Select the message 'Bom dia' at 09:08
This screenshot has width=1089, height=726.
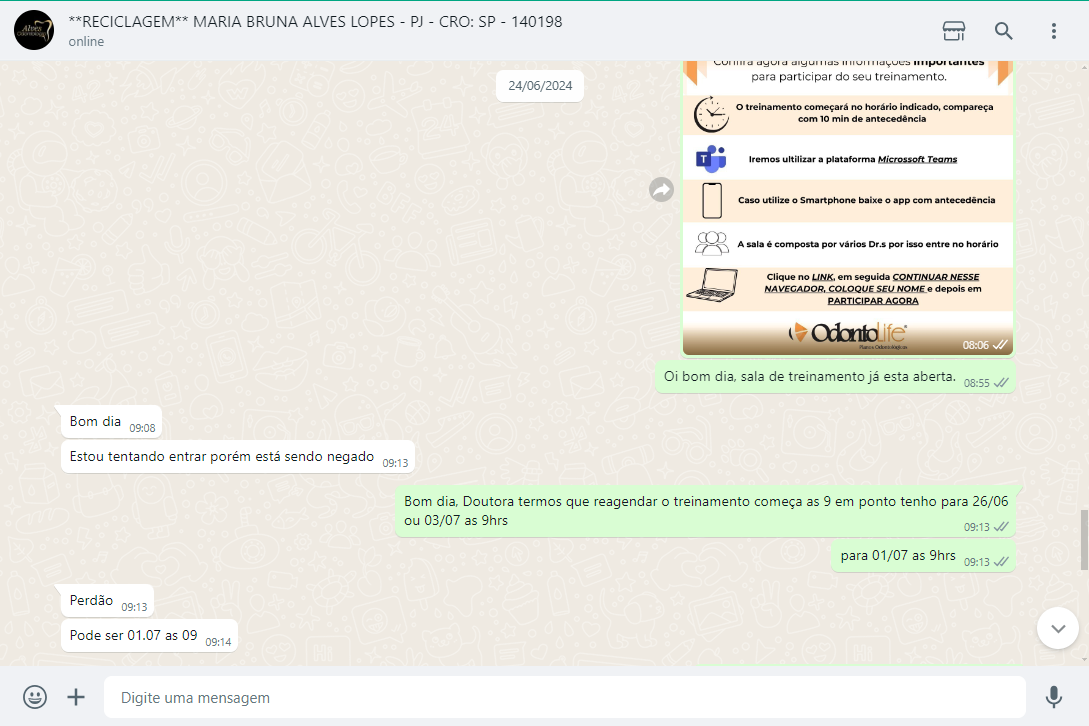click(x=112, y=422)
